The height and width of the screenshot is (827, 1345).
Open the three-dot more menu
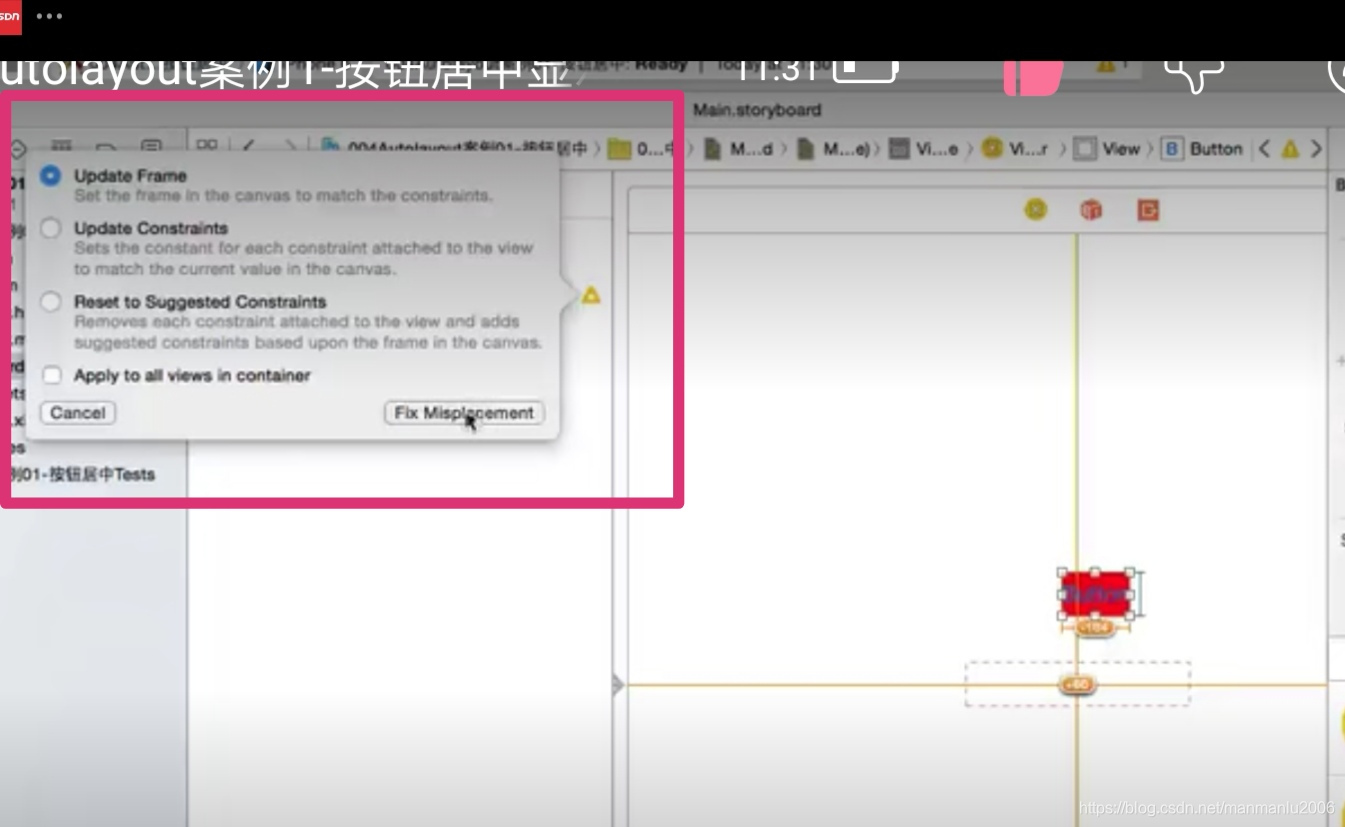49,16
